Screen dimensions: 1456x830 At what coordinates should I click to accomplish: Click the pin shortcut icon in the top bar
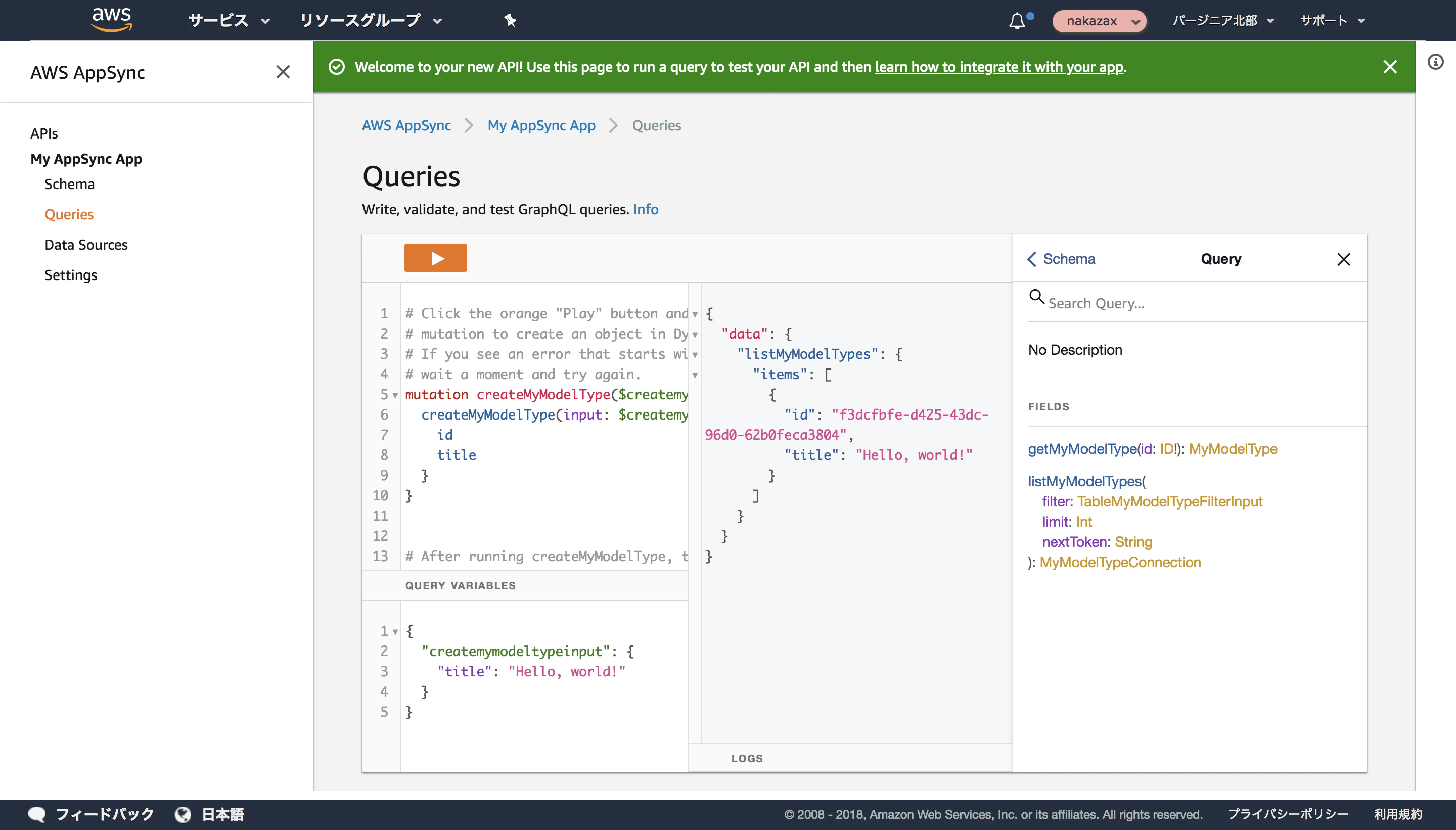point(510,21)
